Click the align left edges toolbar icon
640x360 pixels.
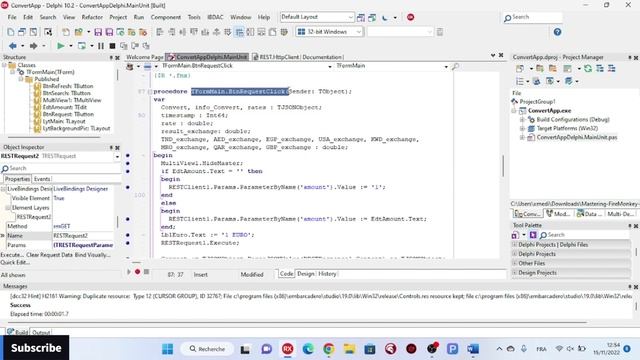coord(160,32)
